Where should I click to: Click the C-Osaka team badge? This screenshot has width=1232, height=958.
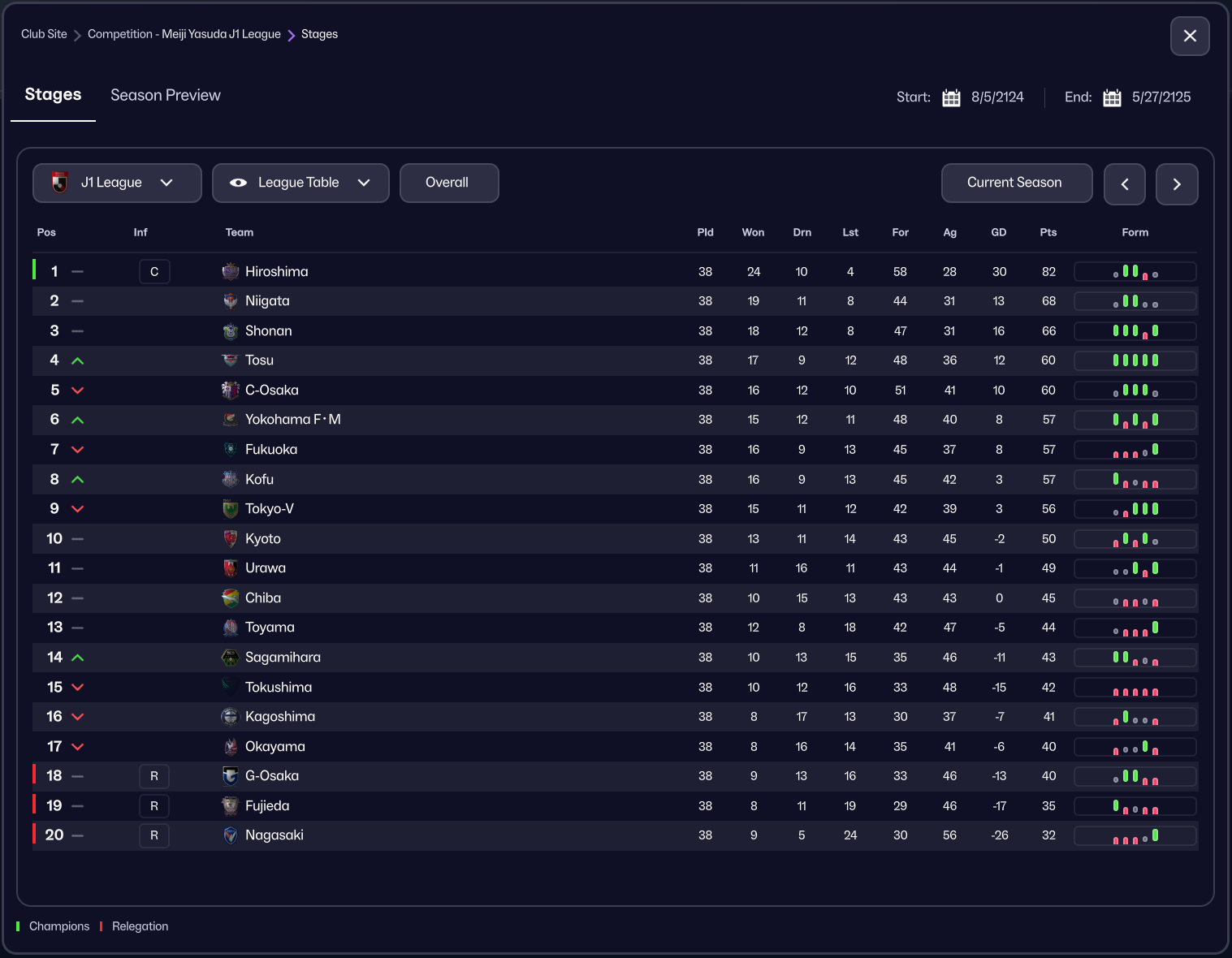tap(231, 391)
